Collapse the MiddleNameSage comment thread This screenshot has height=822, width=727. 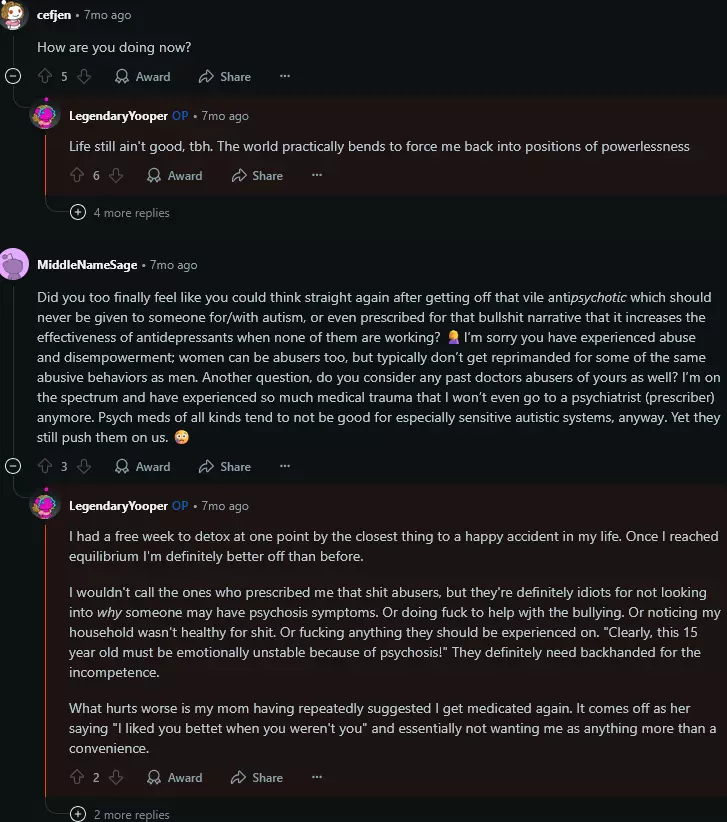13,466
